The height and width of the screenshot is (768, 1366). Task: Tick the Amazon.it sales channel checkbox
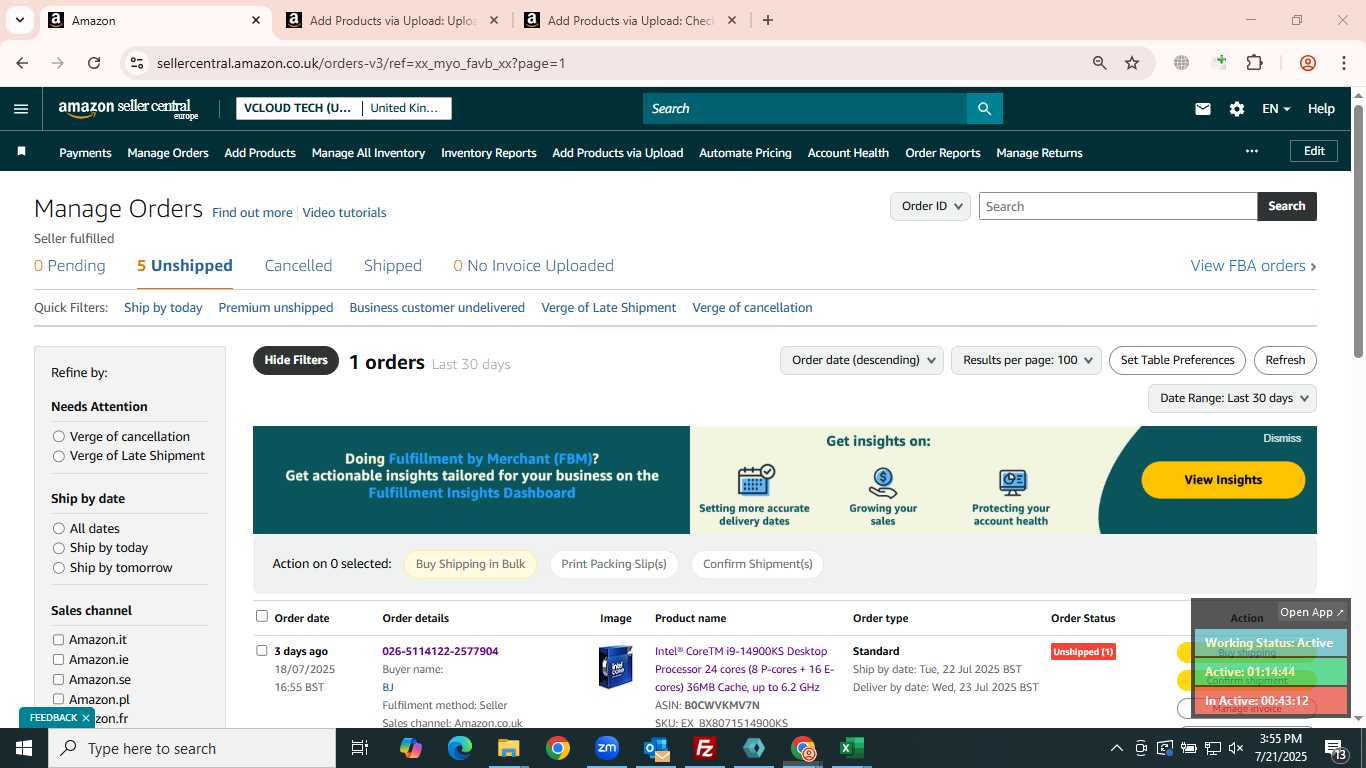click(x=58, y=640)
